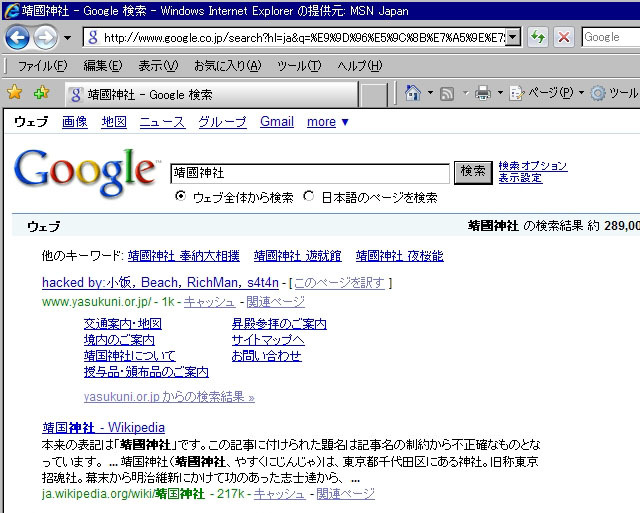Screen dimensions: 640x513
Task: Open the ツール(T) menu
Action: (x=299, y=66)
